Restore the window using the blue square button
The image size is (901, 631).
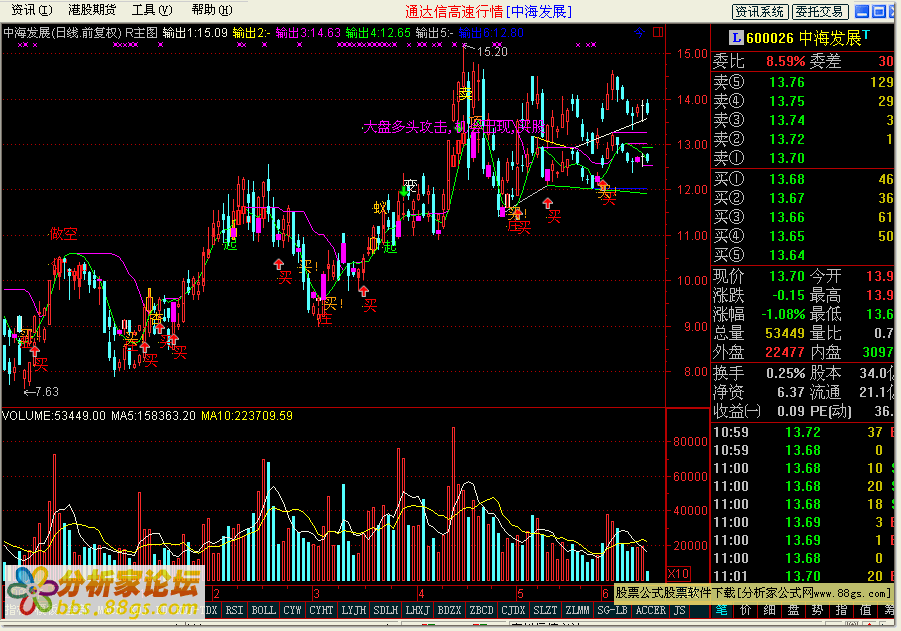click(x=879, y=11)
